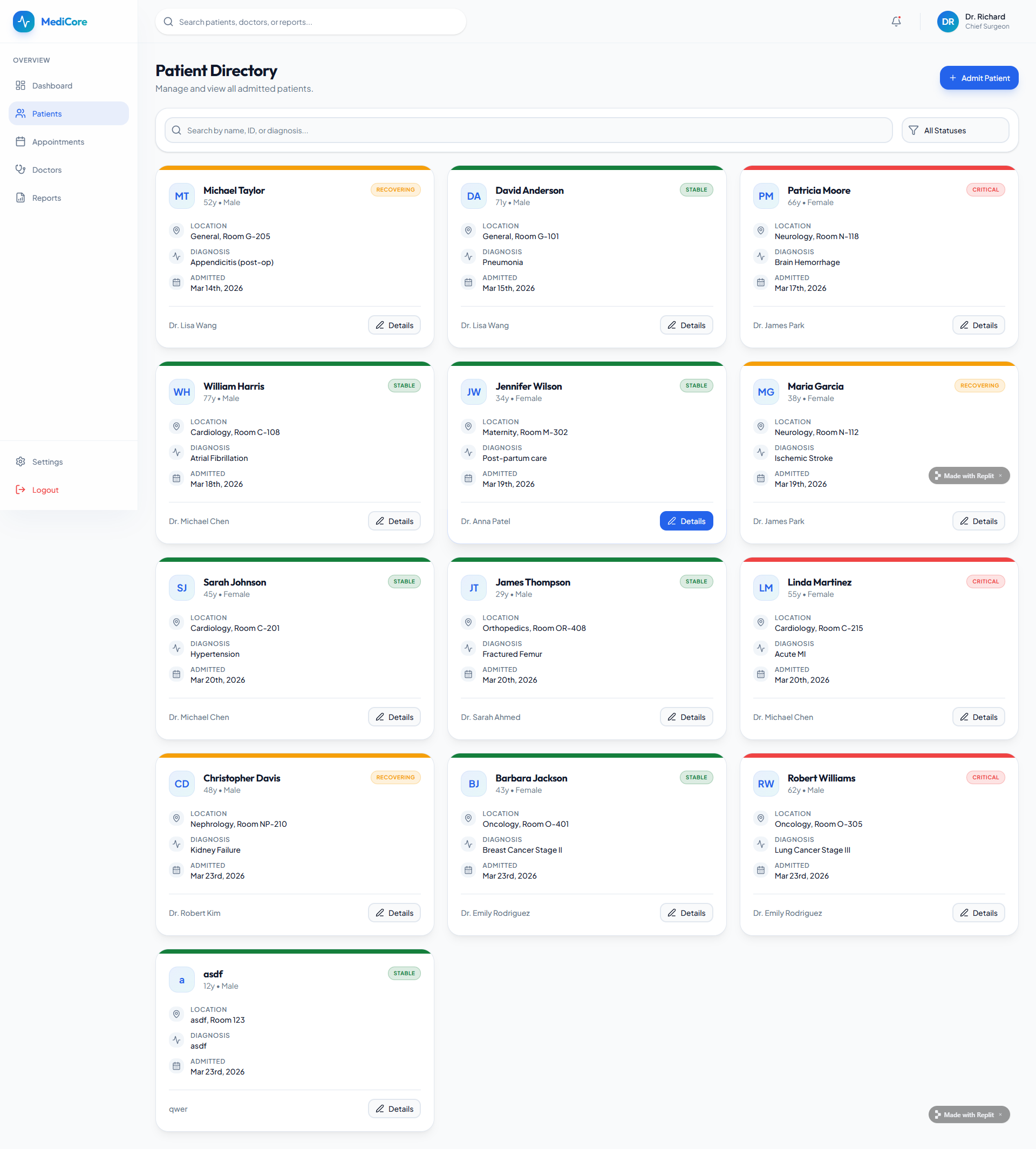The width and height of the screenshot is (1036, 1149).
Task: Click the location pin on David Anderson's card
Action: (468, 230)
